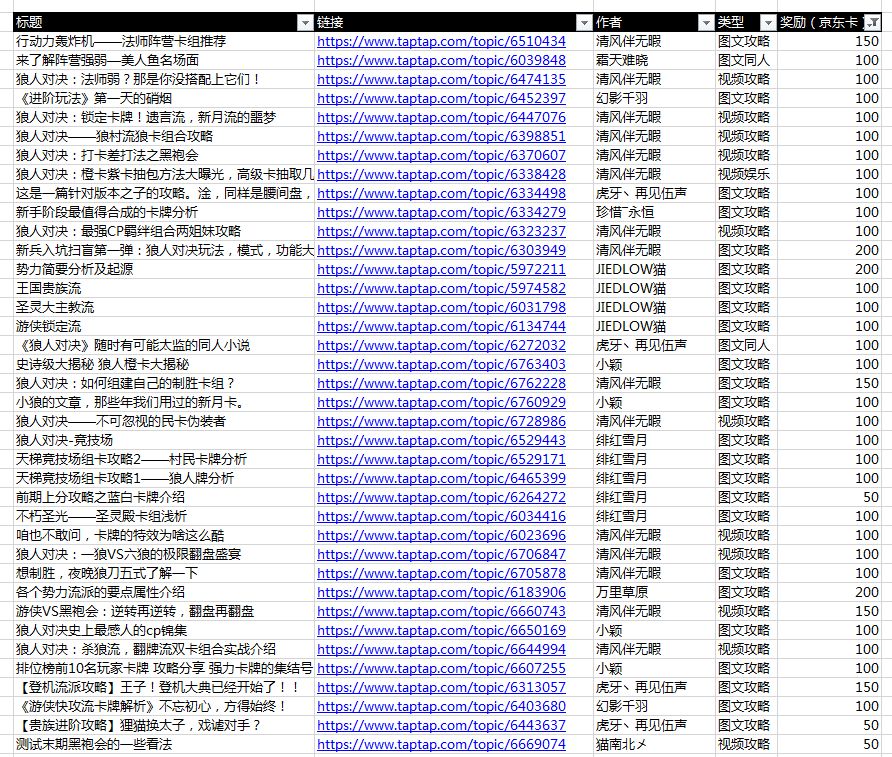Open the 标题 column filter dropdown
The height and width of the screenshot is (757, 892).
305,23
